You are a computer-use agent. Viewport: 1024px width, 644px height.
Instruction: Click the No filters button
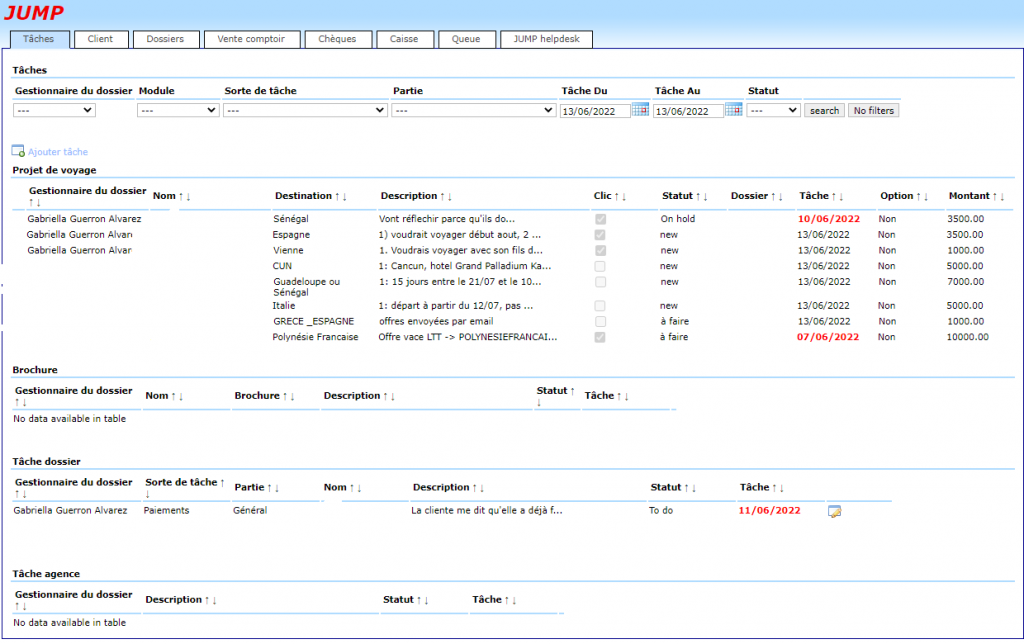873,110
